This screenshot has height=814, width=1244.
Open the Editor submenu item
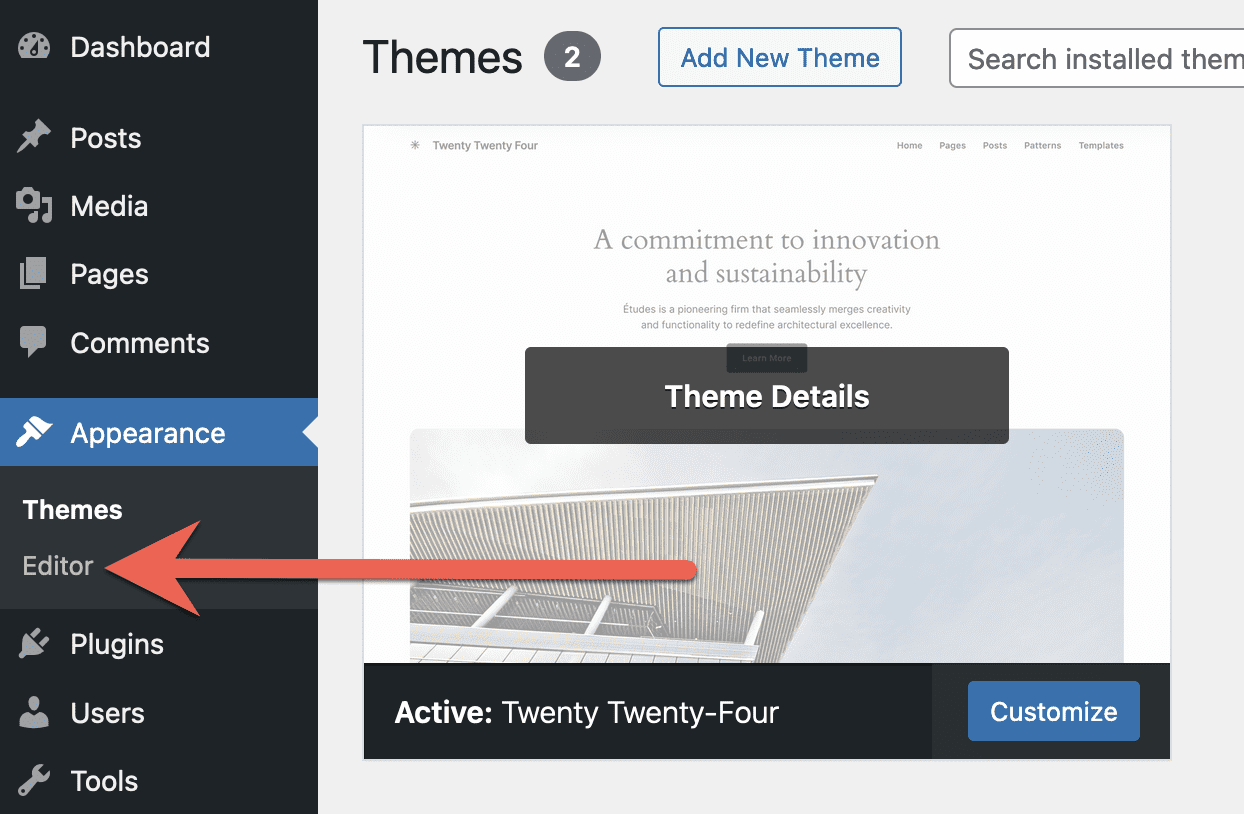coord(58,566)
